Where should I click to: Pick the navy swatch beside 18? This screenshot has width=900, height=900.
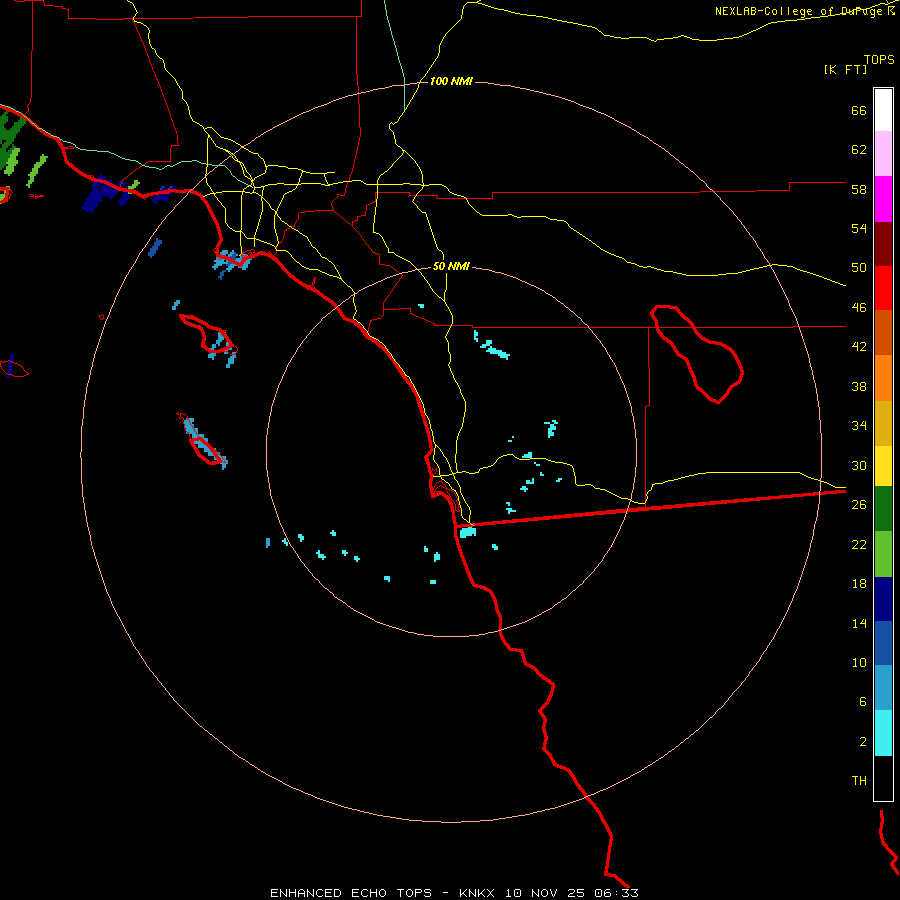click(883, 599)
